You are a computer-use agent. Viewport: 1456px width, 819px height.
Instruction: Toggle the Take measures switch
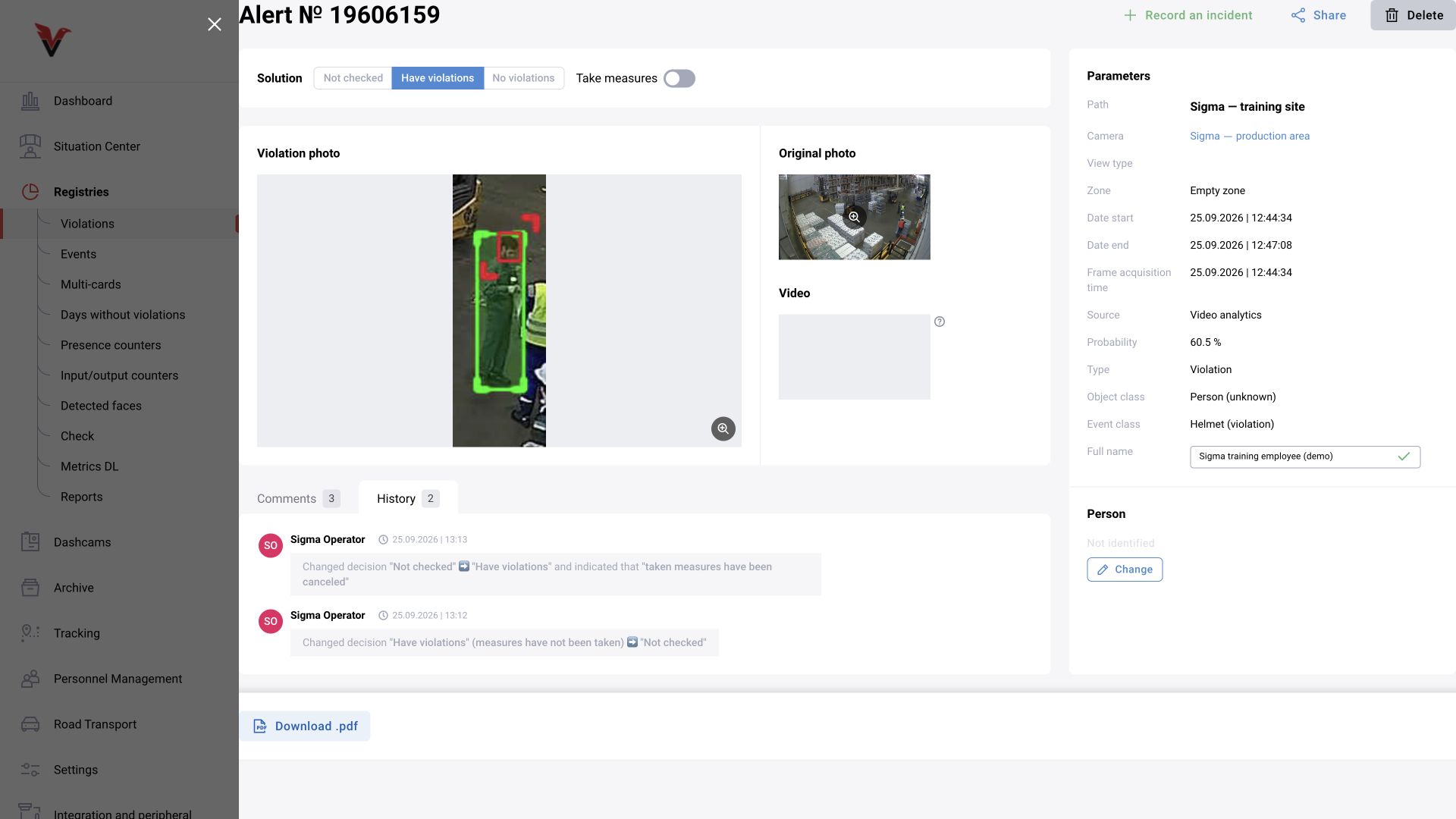coord(679,78)
